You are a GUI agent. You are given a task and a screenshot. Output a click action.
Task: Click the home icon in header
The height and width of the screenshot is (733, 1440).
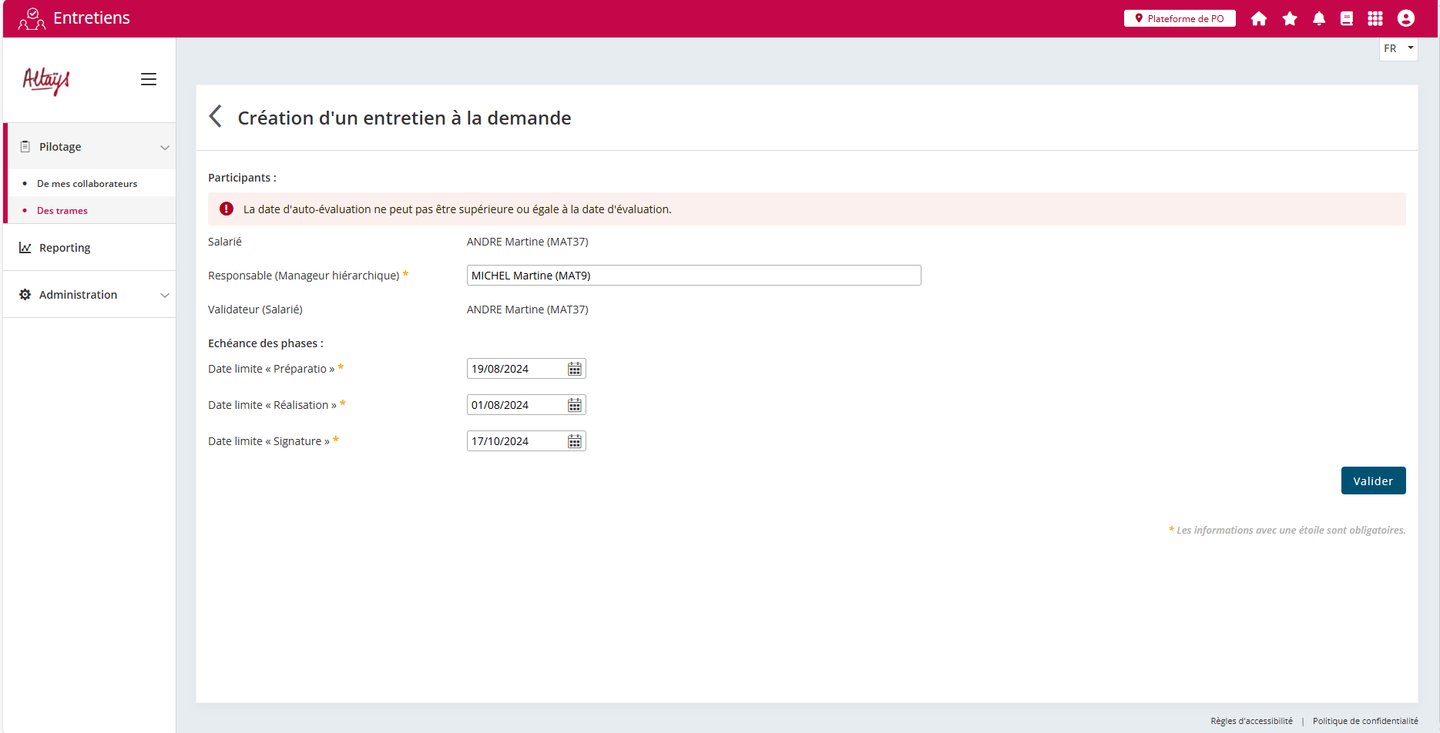click(1259, 19)
